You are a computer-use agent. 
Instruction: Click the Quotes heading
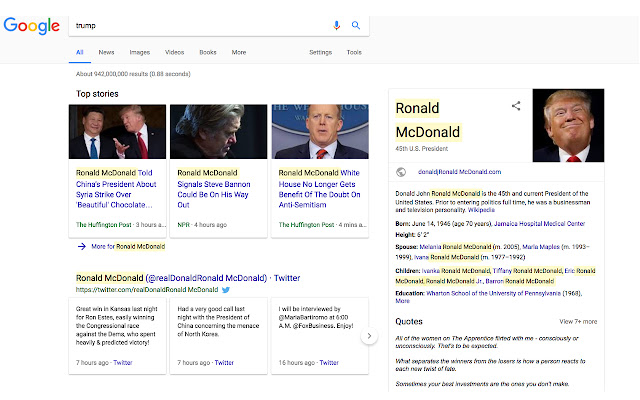pyautogui.click(x=409, y=322)
